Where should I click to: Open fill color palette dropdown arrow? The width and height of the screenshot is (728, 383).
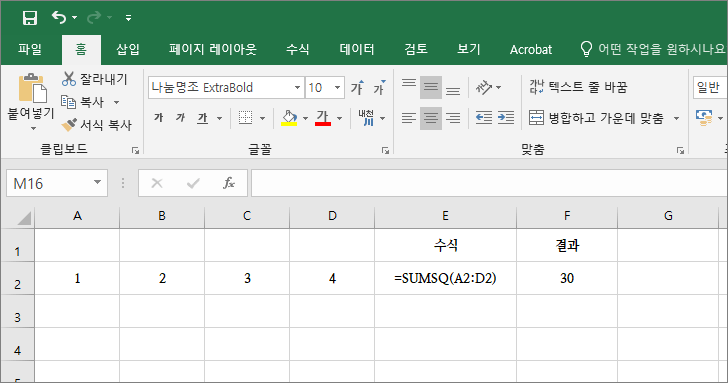click(x=305, y=118)
